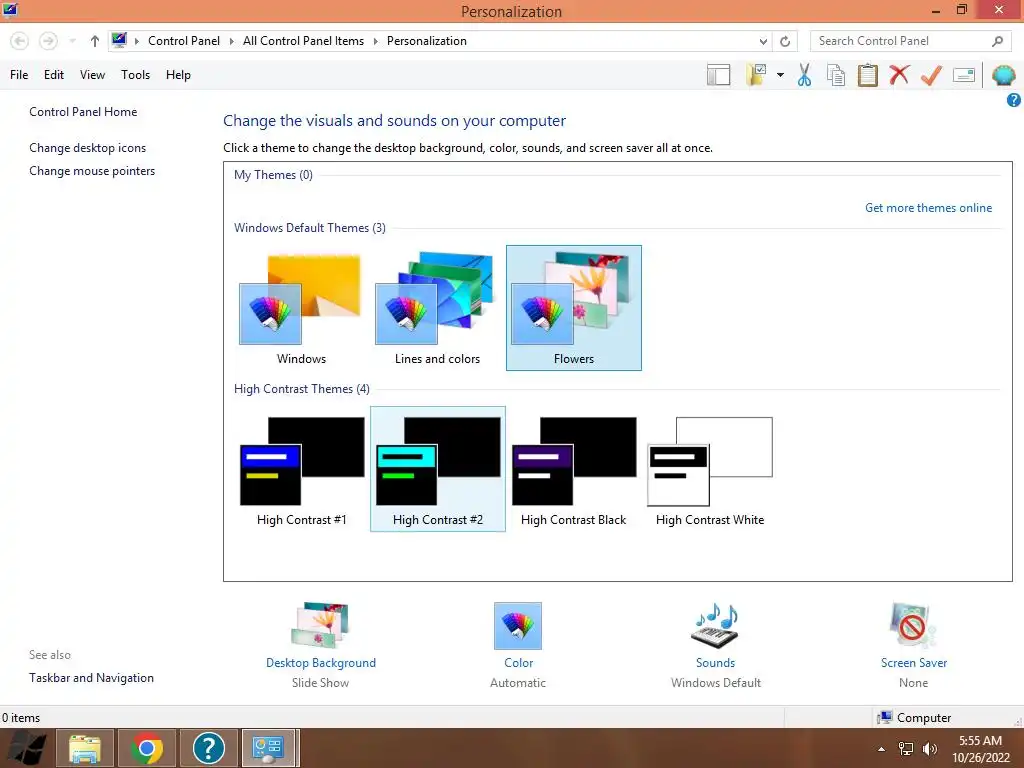Image resolution: width=1024 pixels, height=768 pixels.
Task: Expand the folder options toolbar dropdown arrow
Action: click(780, 75)
